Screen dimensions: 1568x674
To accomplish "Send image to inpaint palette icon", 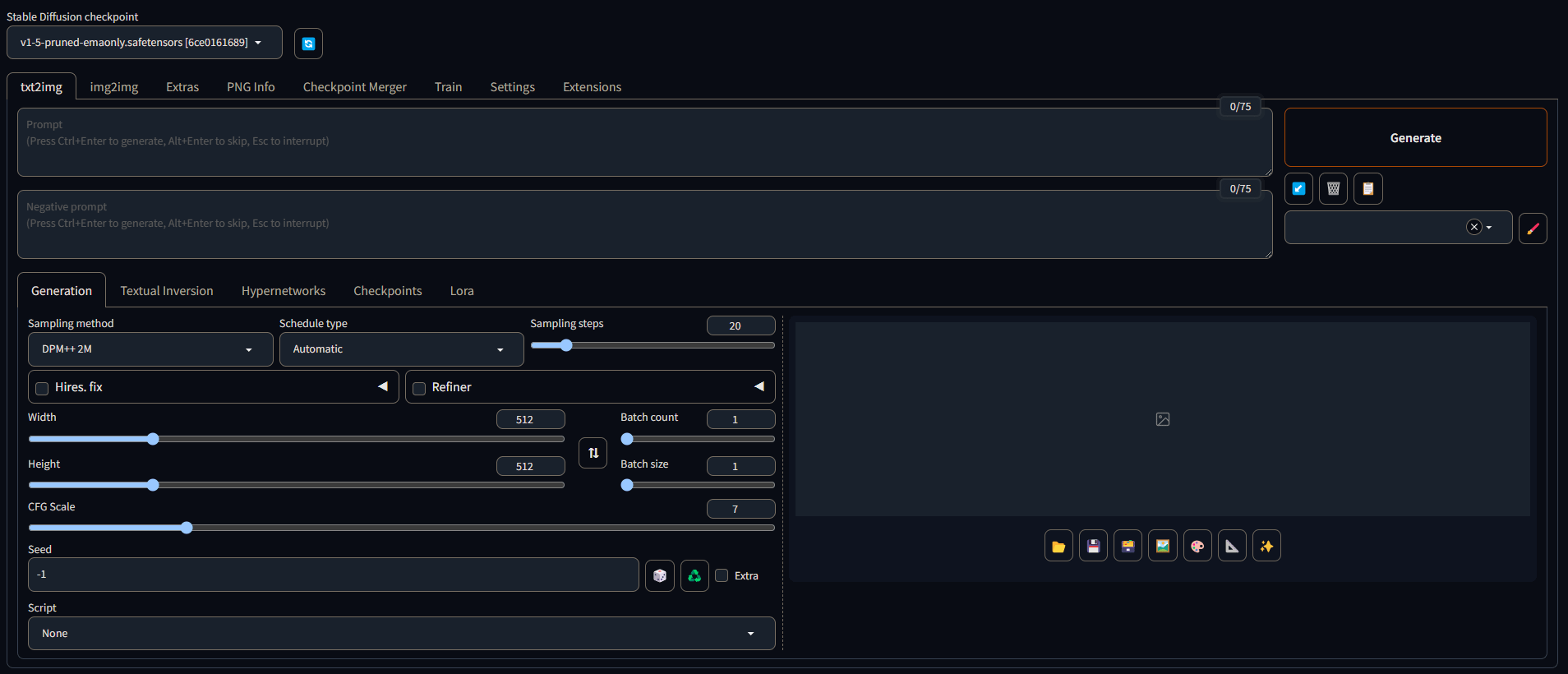I will pos(1197,547).
